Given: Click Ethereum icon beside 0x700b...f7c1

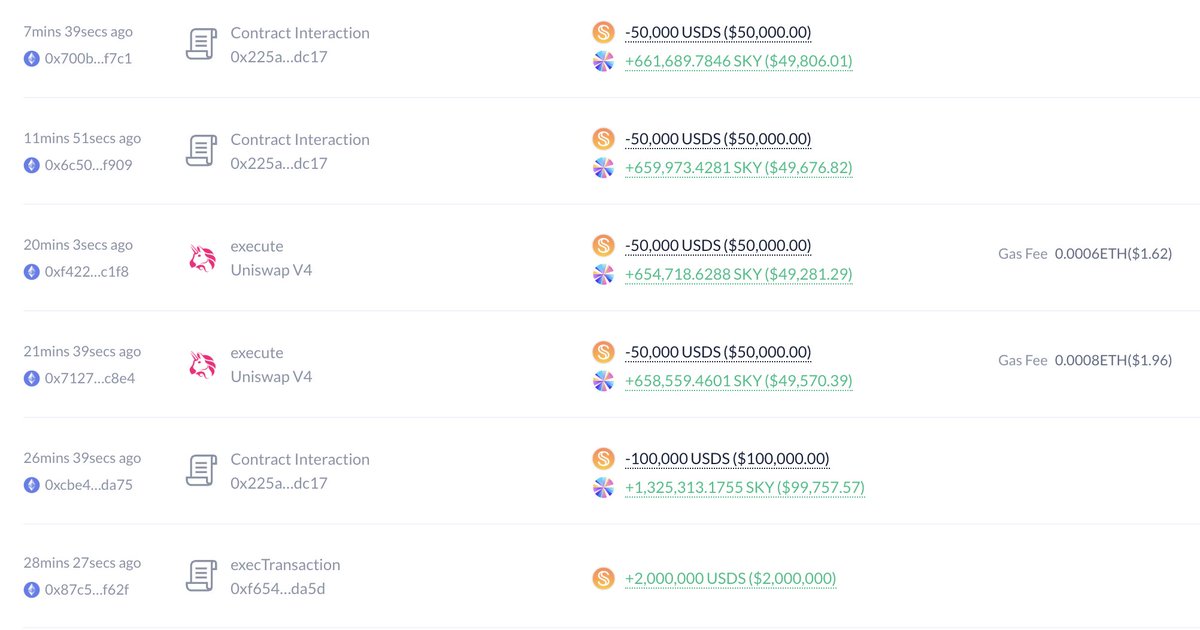Looking at the screenshot, I should tap(32, 58).
